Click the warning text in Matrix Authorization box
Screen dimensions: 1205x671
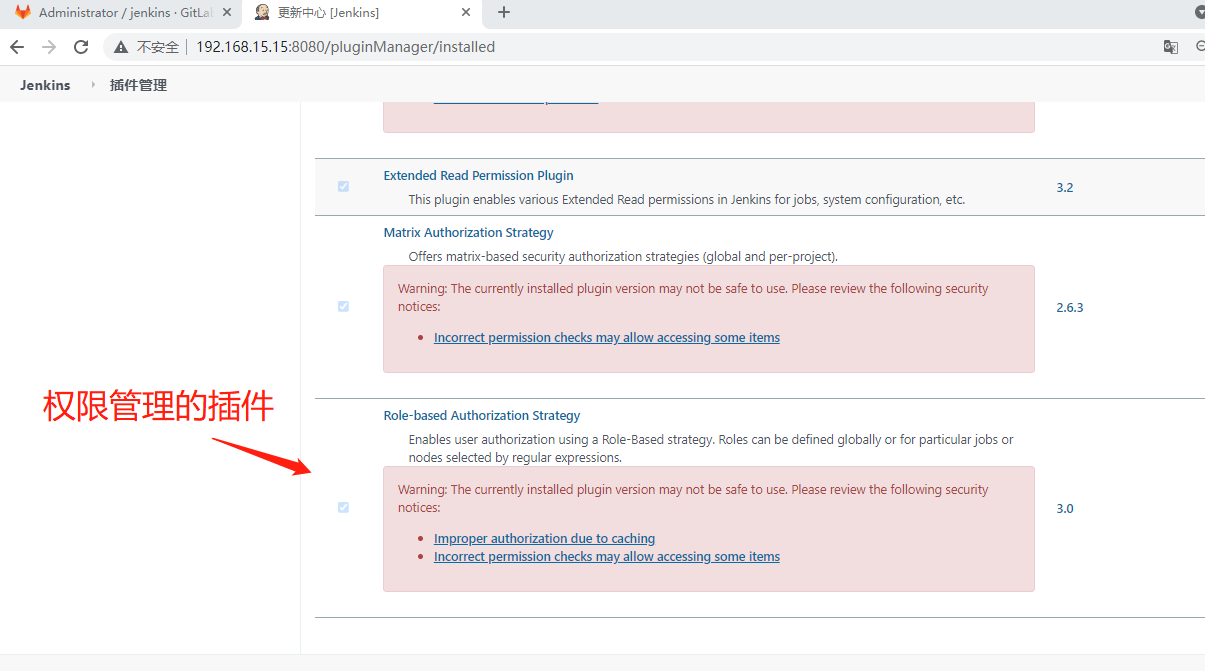(x=693, y=298)
